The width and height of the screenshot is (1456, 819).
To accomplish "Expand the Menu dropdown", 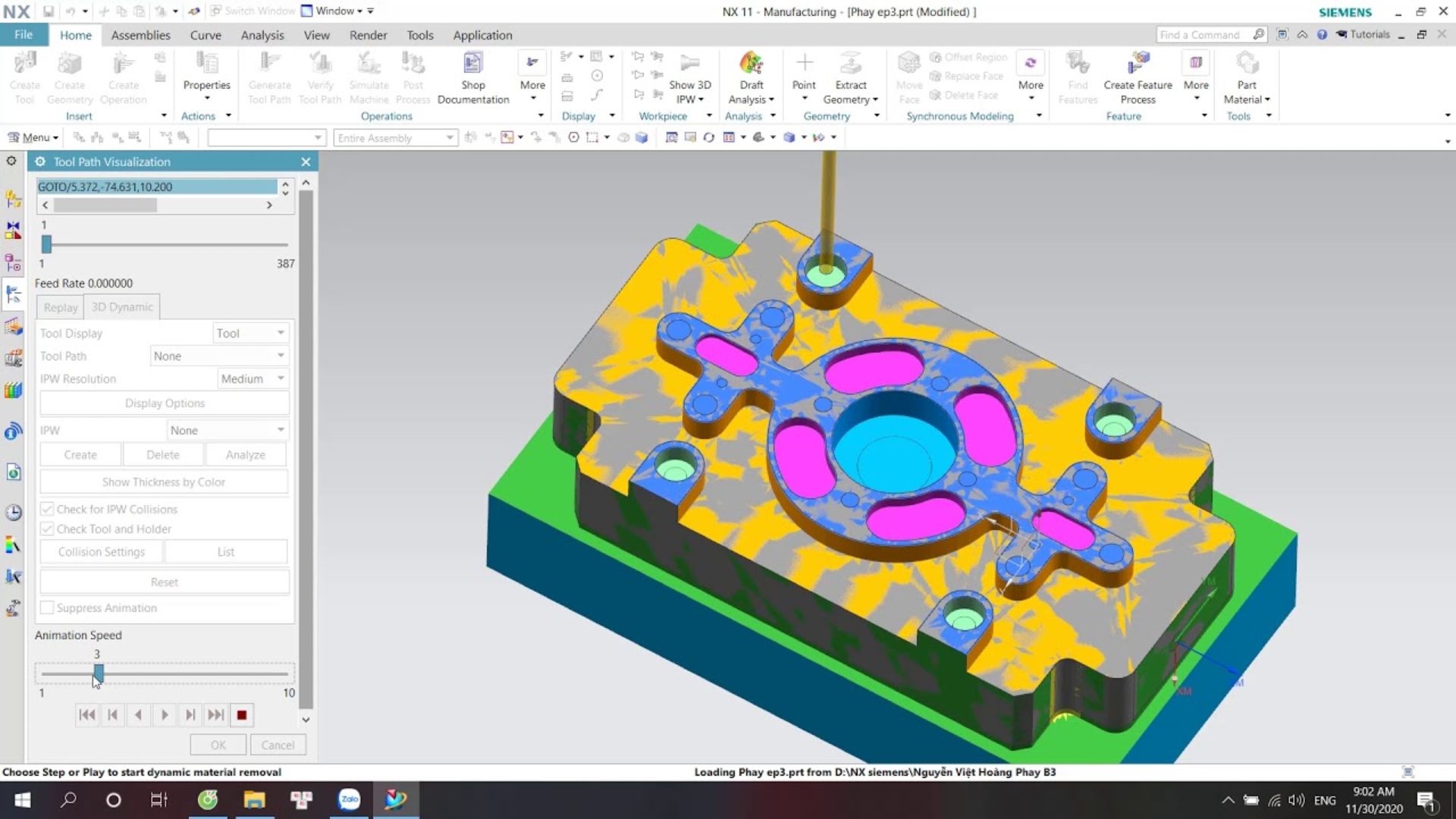I will pyautogui.click(x=33, y=137).
